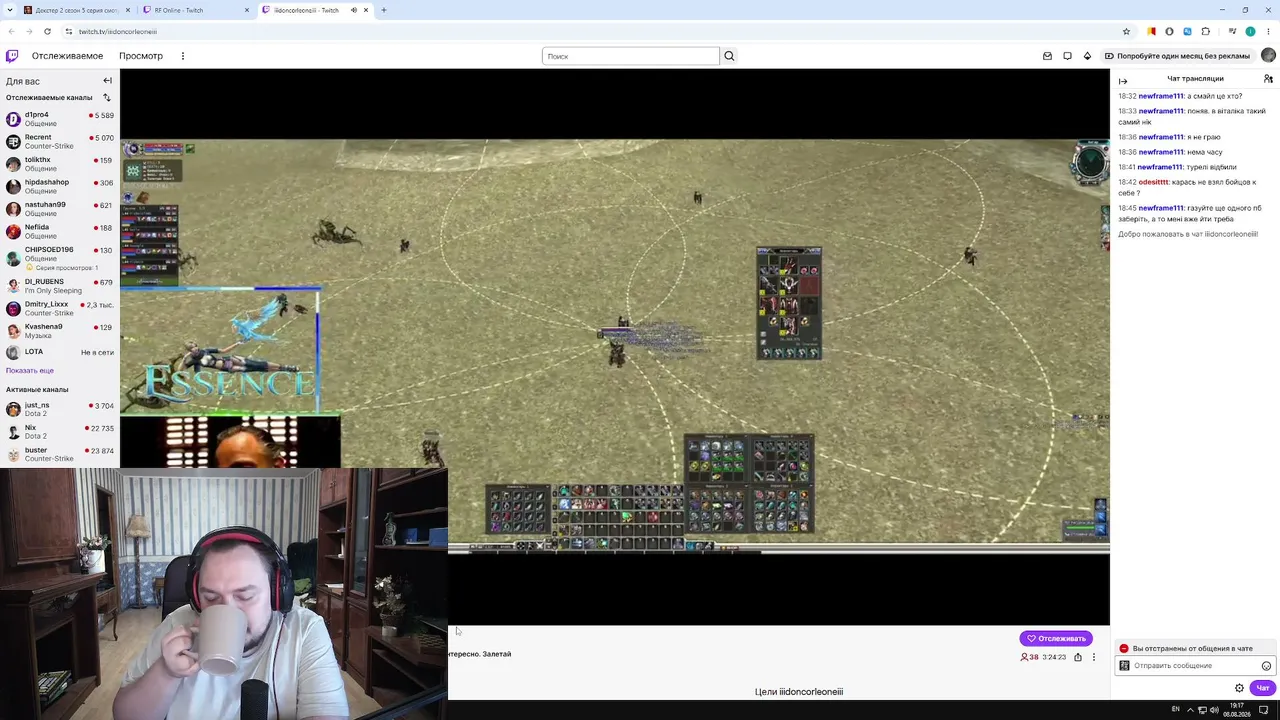
Task: Open the tab search dropdown arrow
Action: pyautogui.click(x=9, y=10)
